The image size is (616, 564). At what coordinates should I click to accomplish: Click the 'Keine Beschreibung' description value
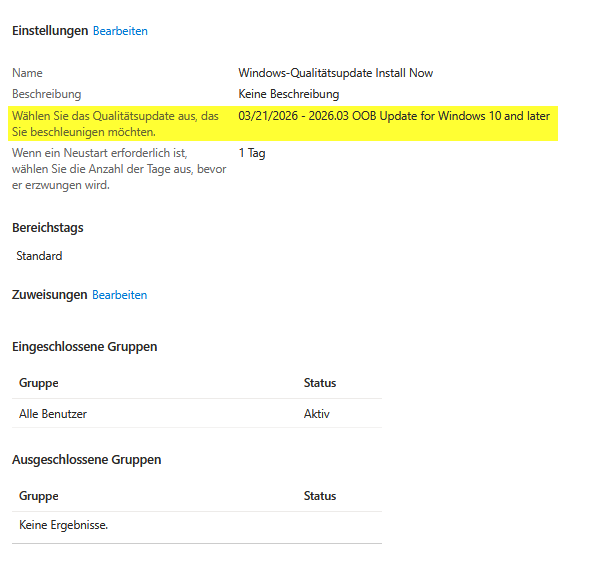[x=288, y=94]
